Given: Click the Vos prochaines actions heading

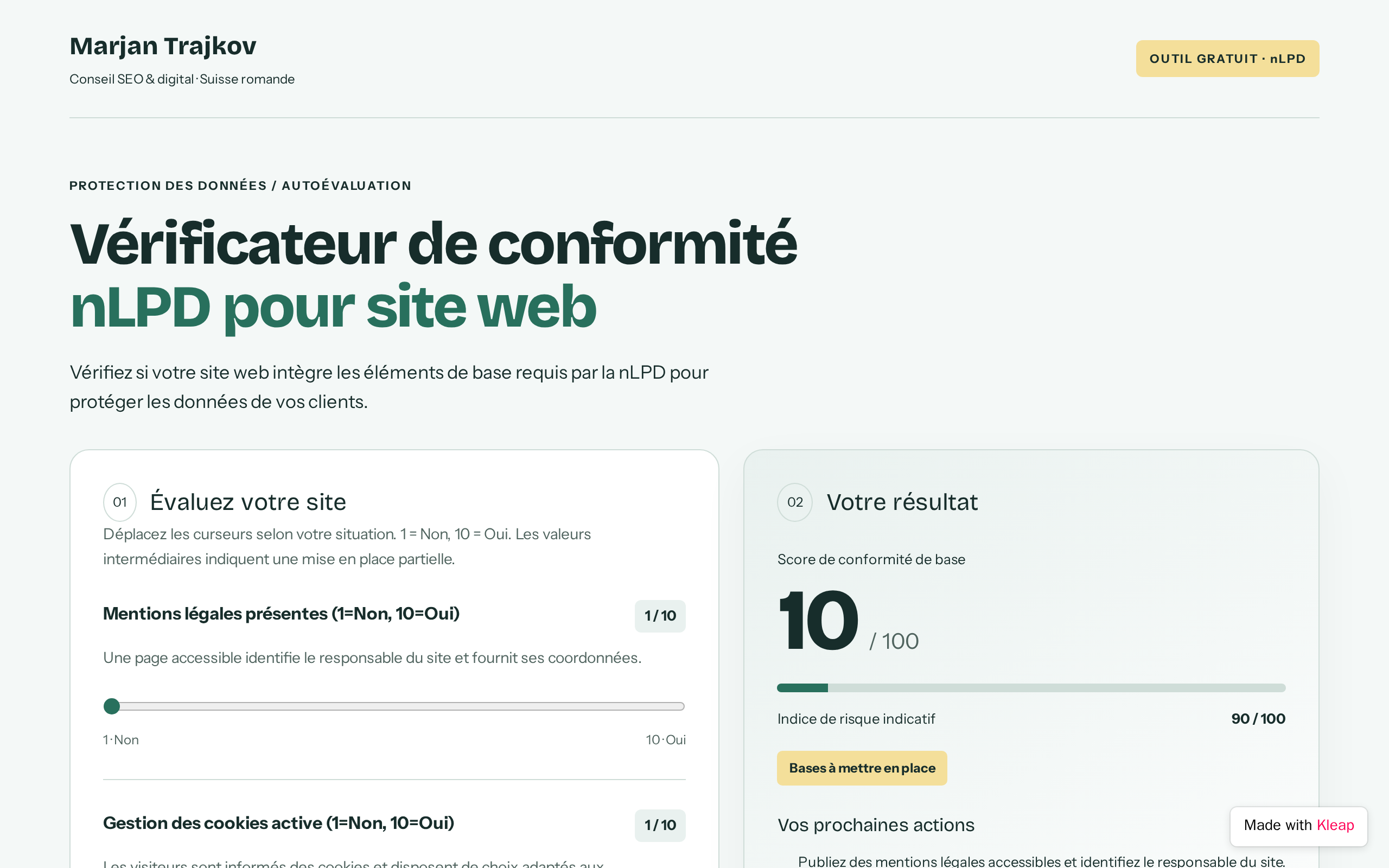Looking at the screenshot, I should coord(876,825).
